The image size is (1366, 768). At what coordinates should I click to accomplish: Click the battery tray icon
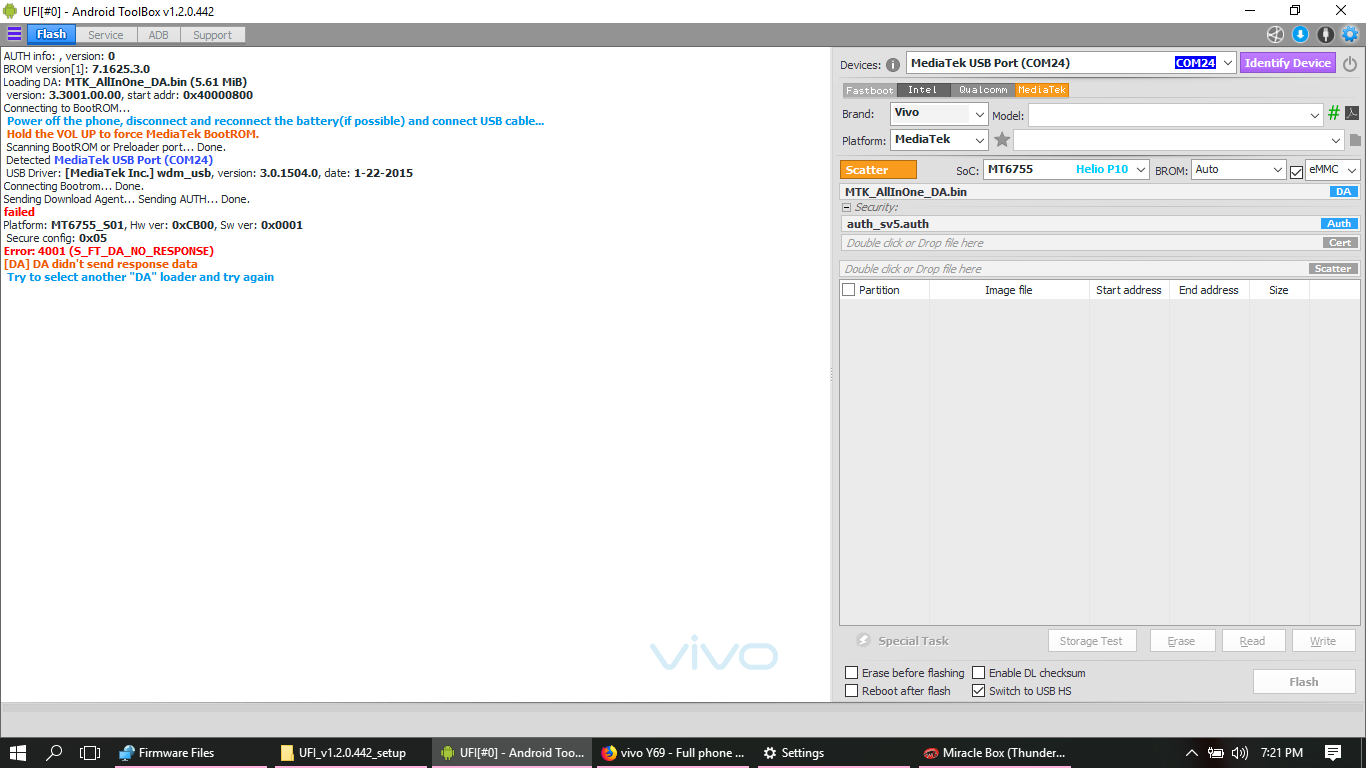click(x=1216, y=753)
